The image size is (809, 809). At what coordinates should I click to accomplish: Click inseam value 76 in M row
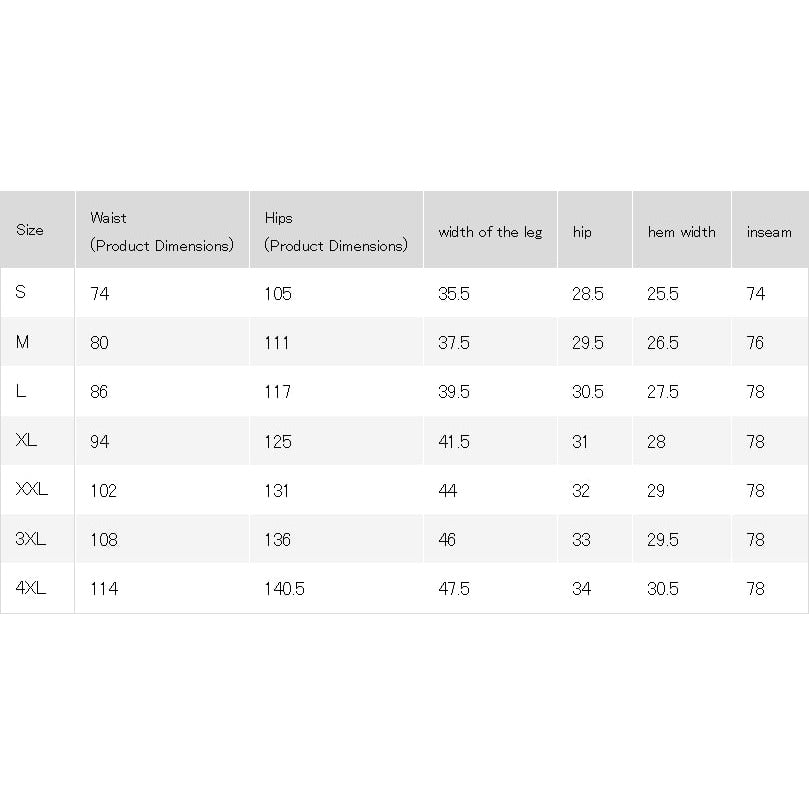coord(755,343)
